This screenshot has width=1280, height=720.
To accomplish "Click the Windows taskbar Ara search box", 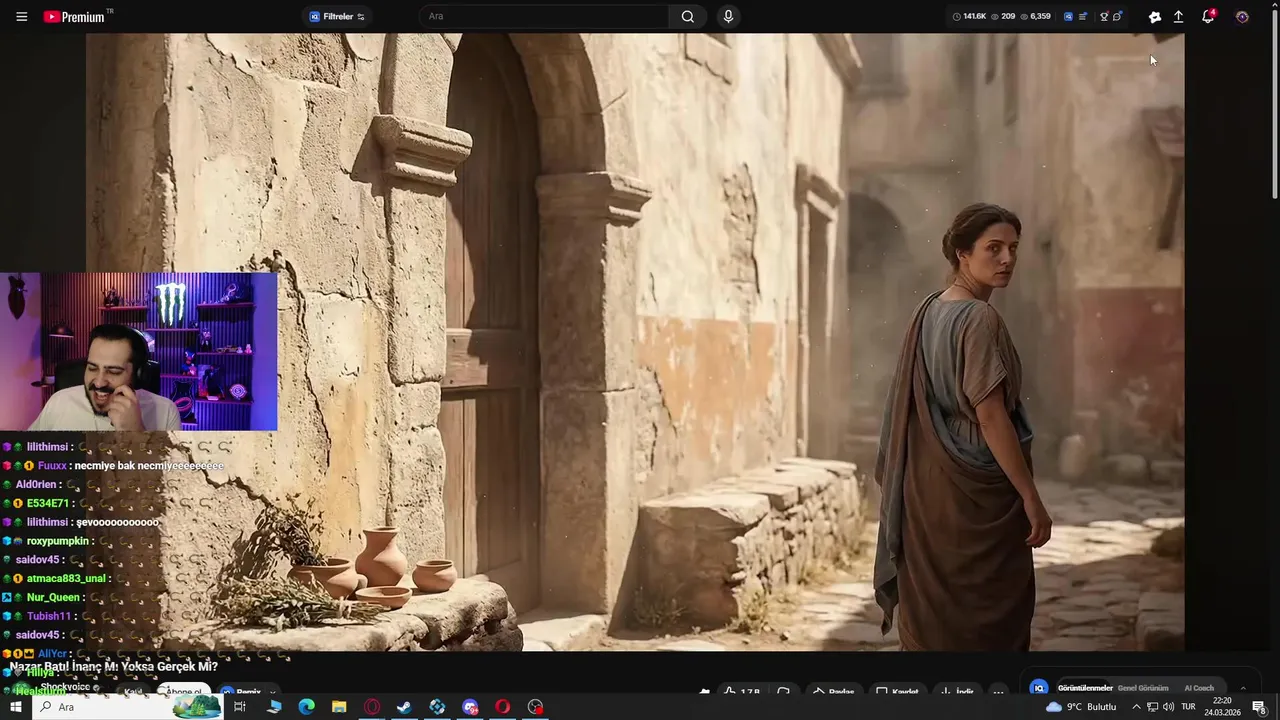I will point(128,707).
